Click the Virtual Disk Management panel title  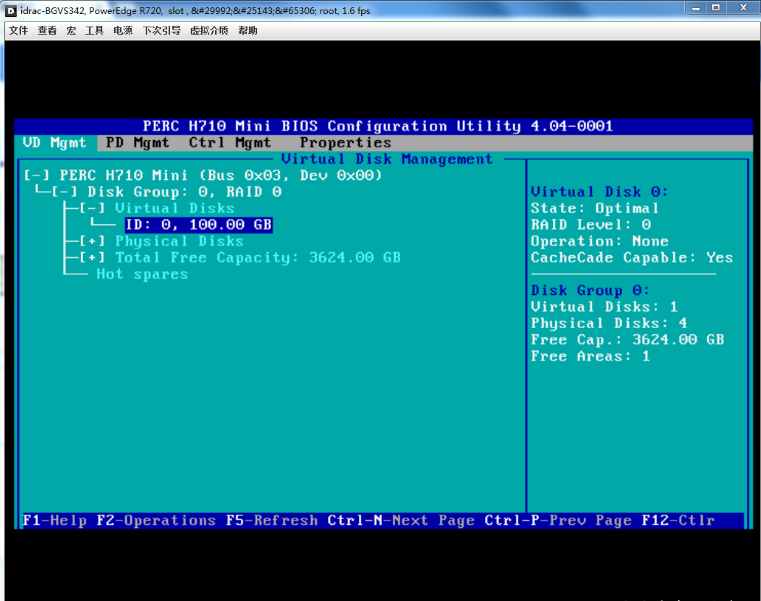click(387, 159)
